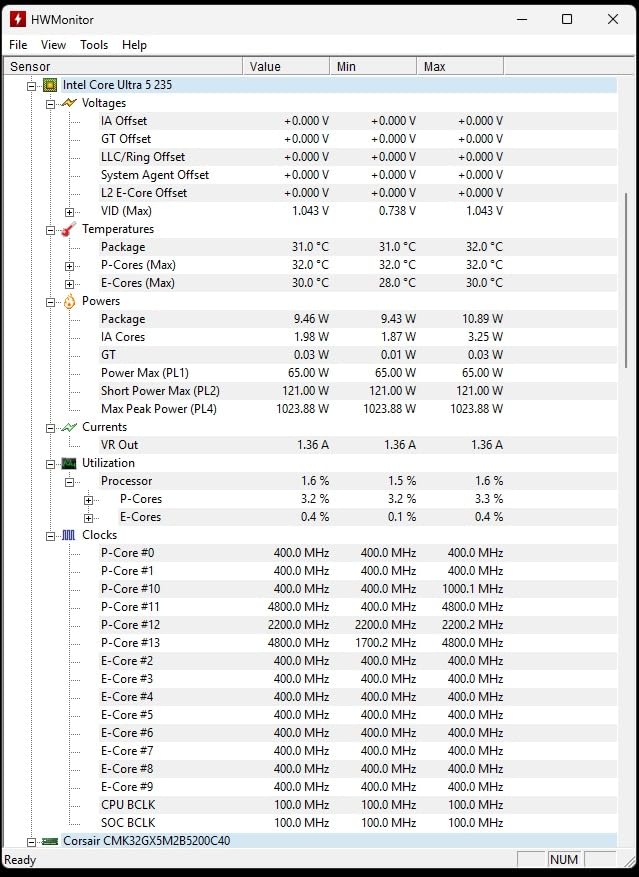Click the Value column header

pos(285,67)
